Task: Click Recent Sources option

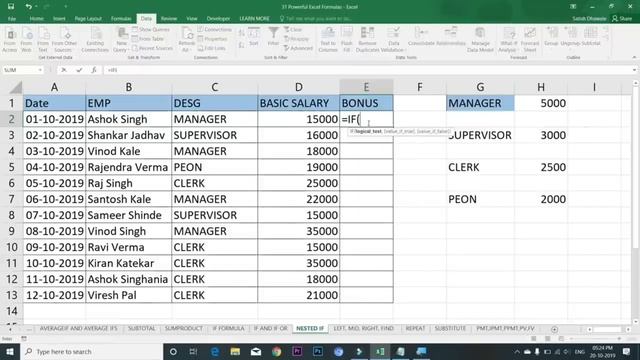Action: (x=152, y=48)
